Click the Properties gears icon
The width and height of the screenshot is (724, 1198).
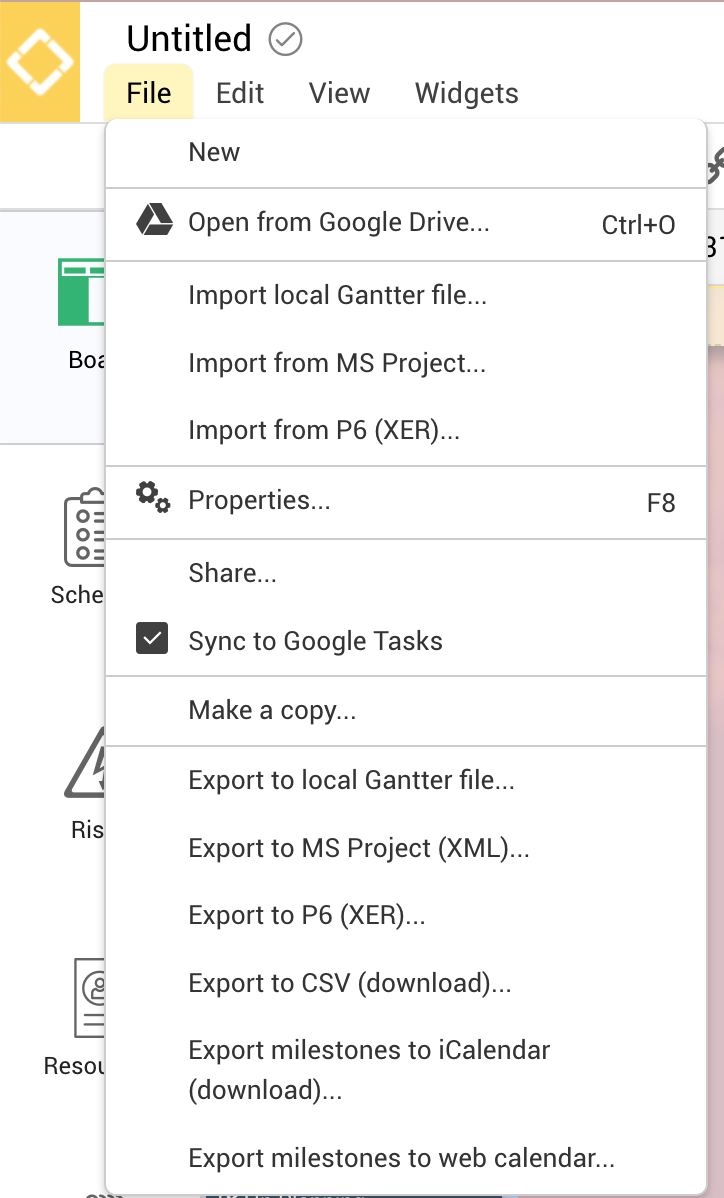(153, 497)
